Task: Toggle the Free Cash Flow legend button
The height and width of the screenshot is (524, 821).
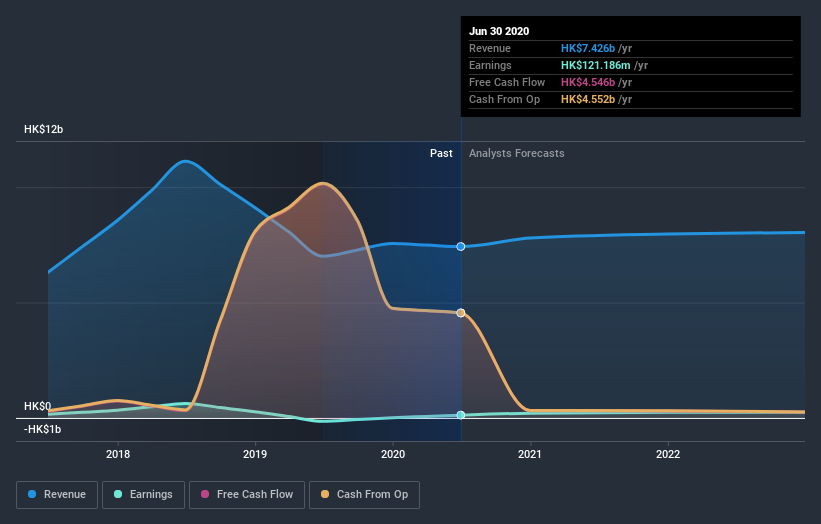Action: point(247,495)
